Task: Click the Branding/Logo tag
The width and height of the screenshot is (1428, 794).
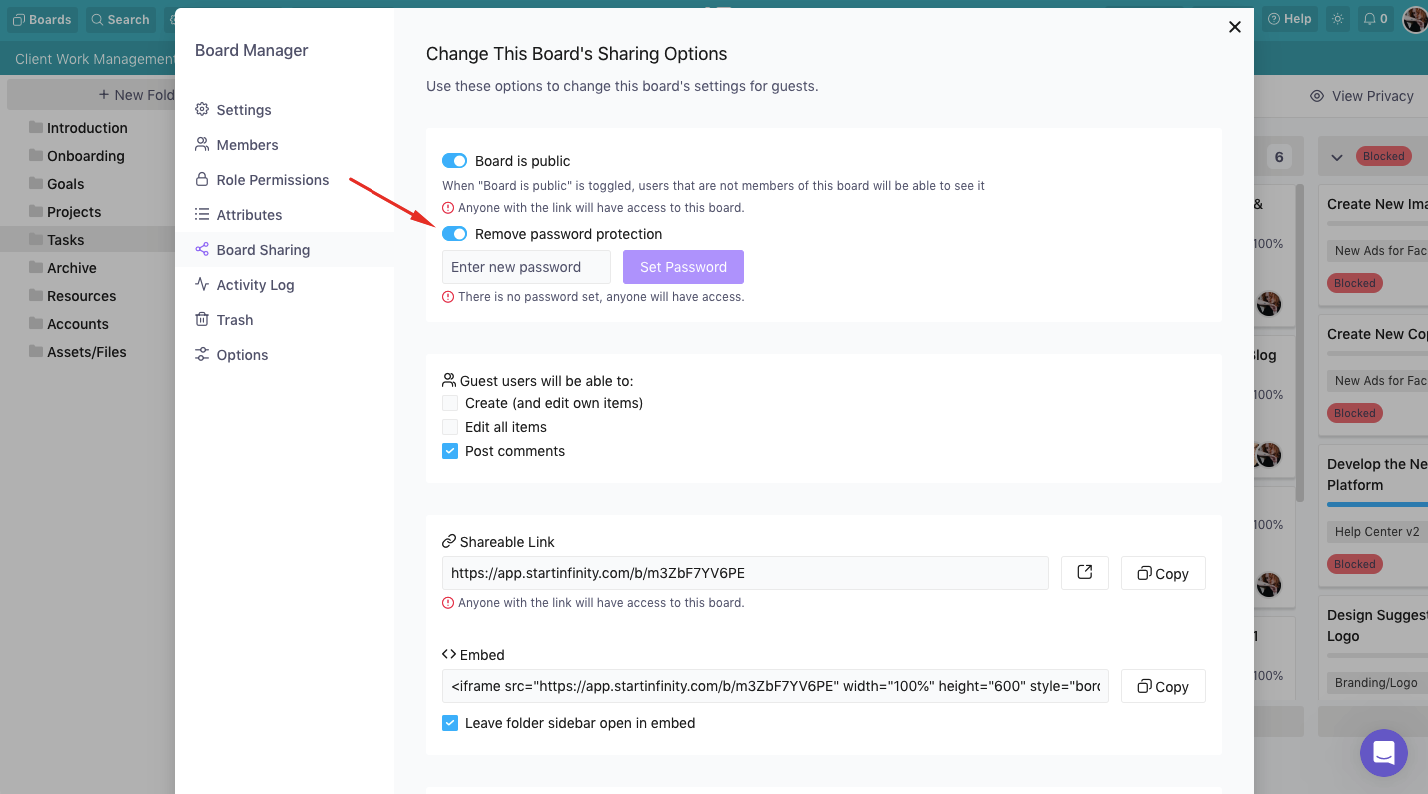Action: point(1376,683)
